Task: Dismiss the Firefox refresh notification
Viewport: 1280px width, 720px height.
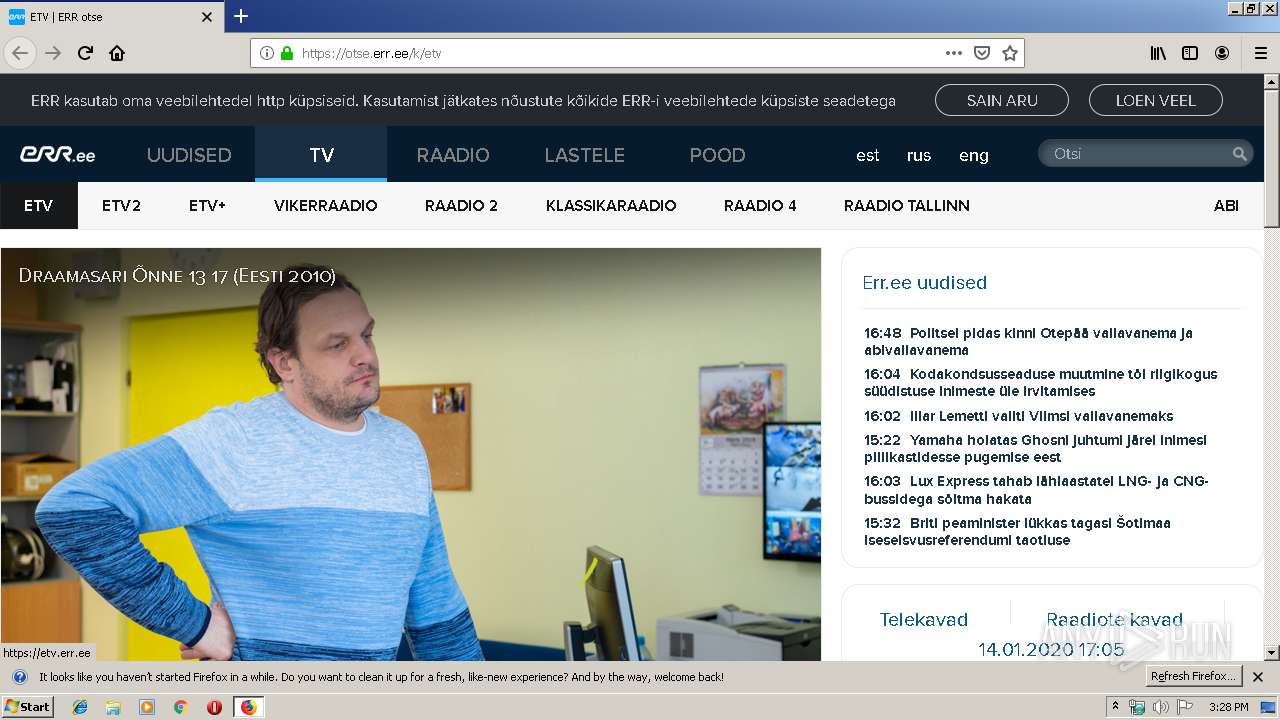Action: pos(1258,677)
